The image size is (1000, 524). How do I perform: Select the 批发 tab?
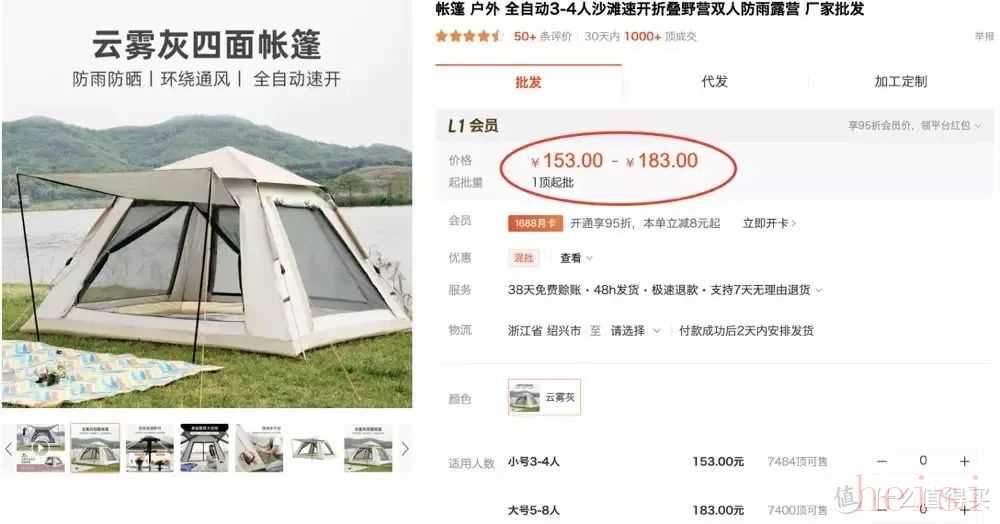pyautogui.click(x=528, y=82)
